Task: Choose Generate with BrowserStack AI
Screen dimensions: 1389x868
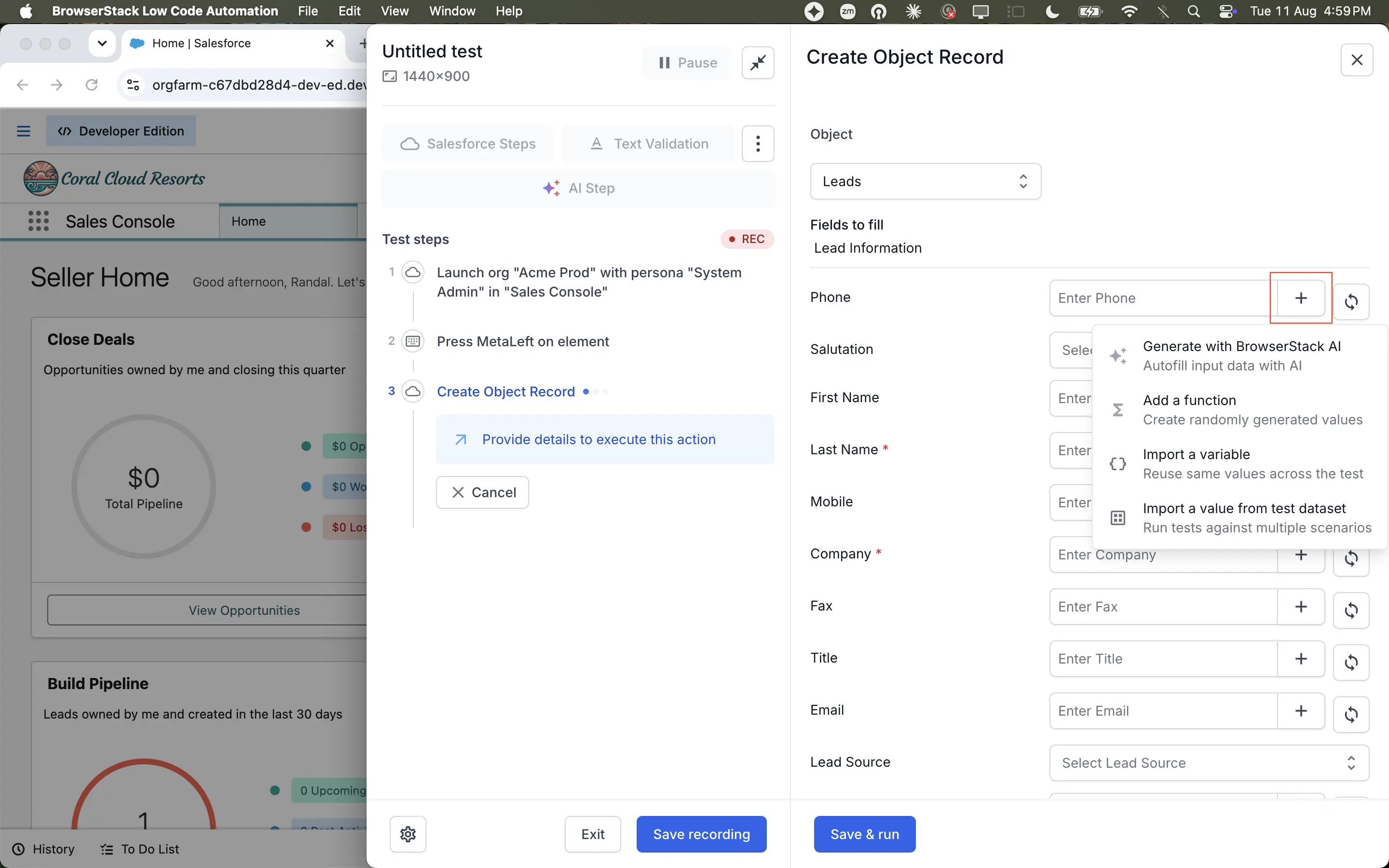Action: point(1240,356)
